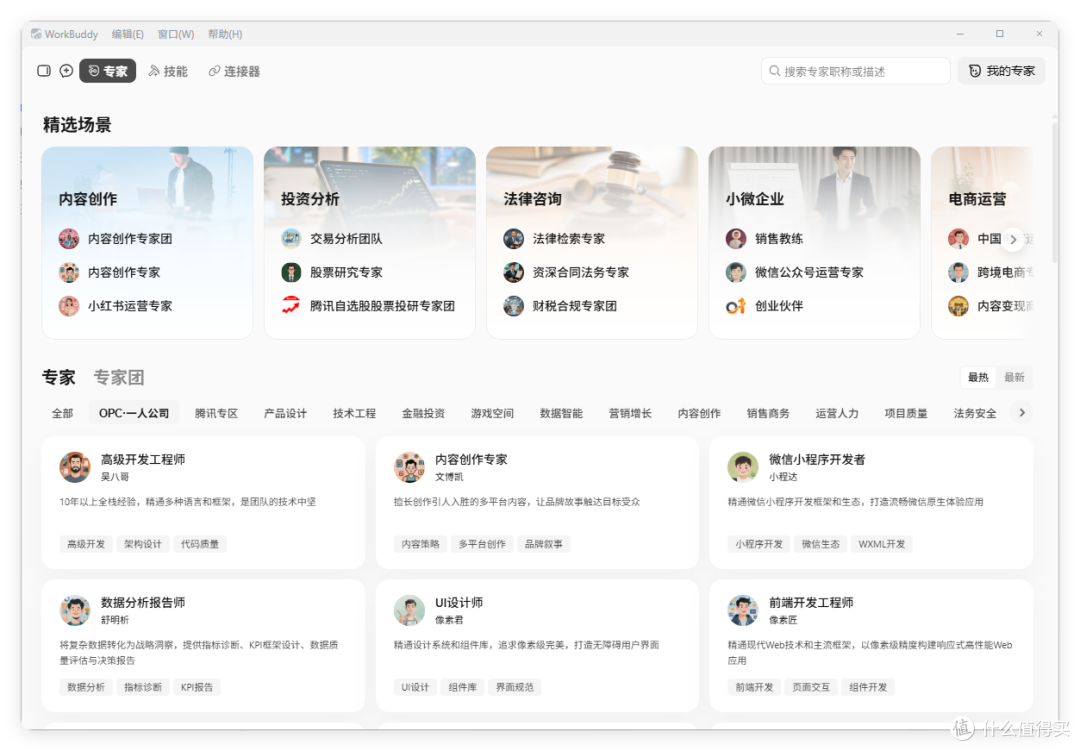Open the 专家 tab
The width and height of the screenshot is (1080, 751).
[x=107, y=71]
